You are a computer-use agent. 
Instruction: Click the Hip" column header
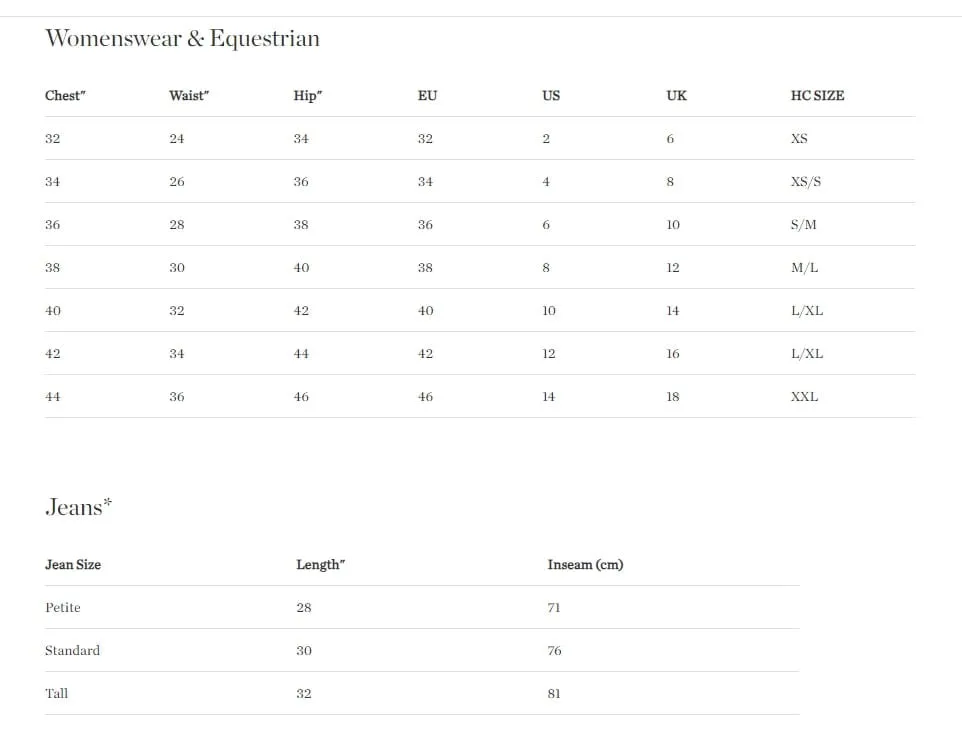[x=307, y=96]
